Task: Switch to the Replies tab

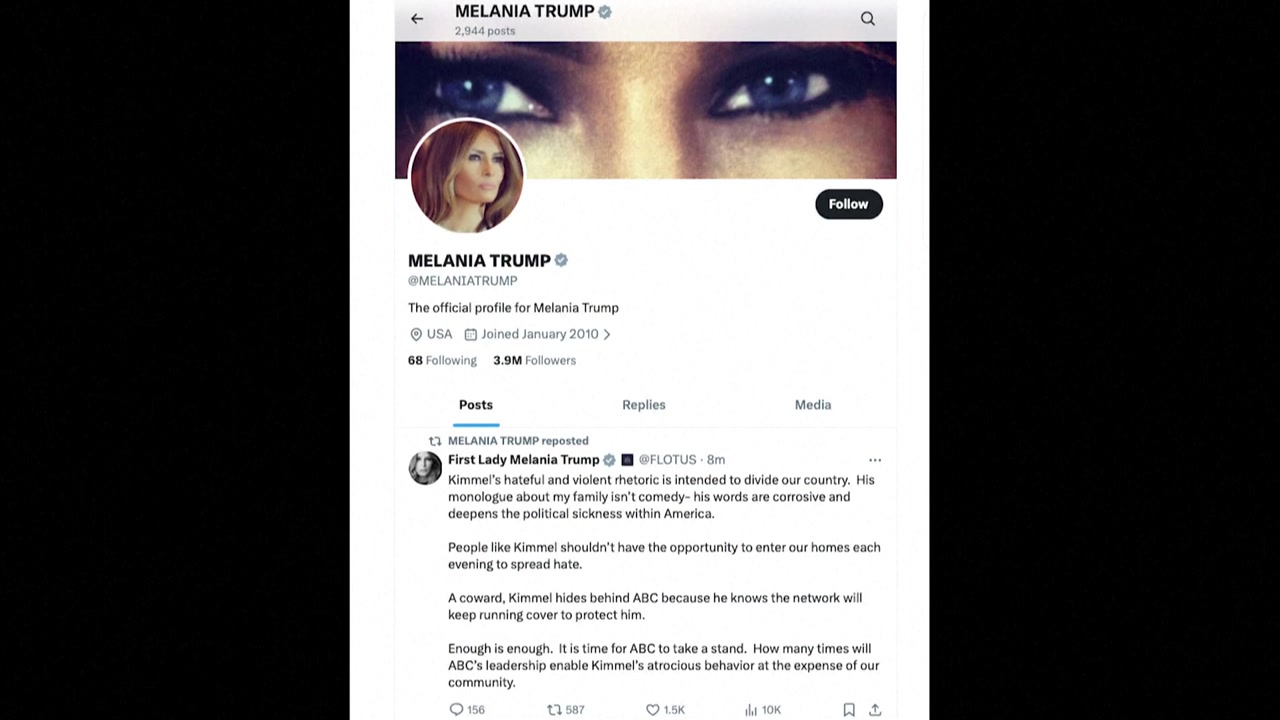Action: pos(643,405)
